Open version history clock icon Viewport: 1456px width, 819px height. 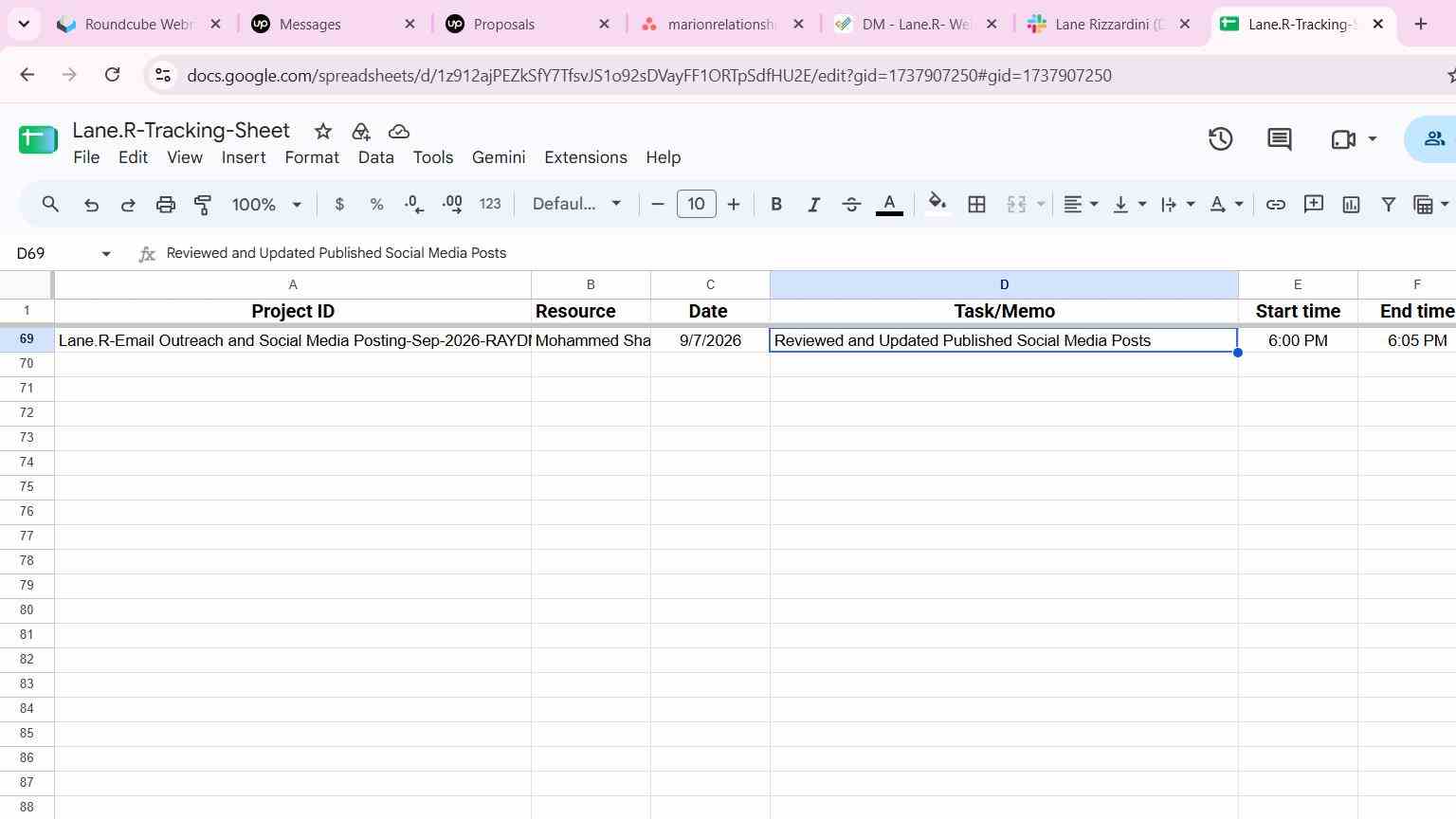(1221, 139)
